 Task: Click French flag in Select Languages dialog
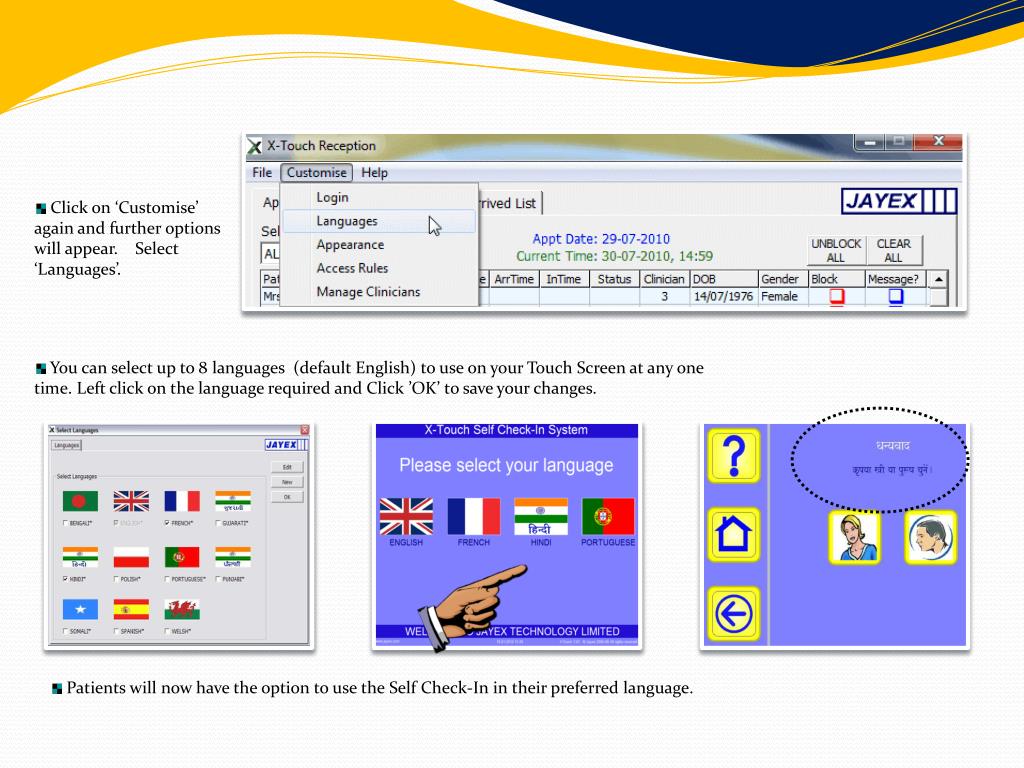[x=182, y=501]
